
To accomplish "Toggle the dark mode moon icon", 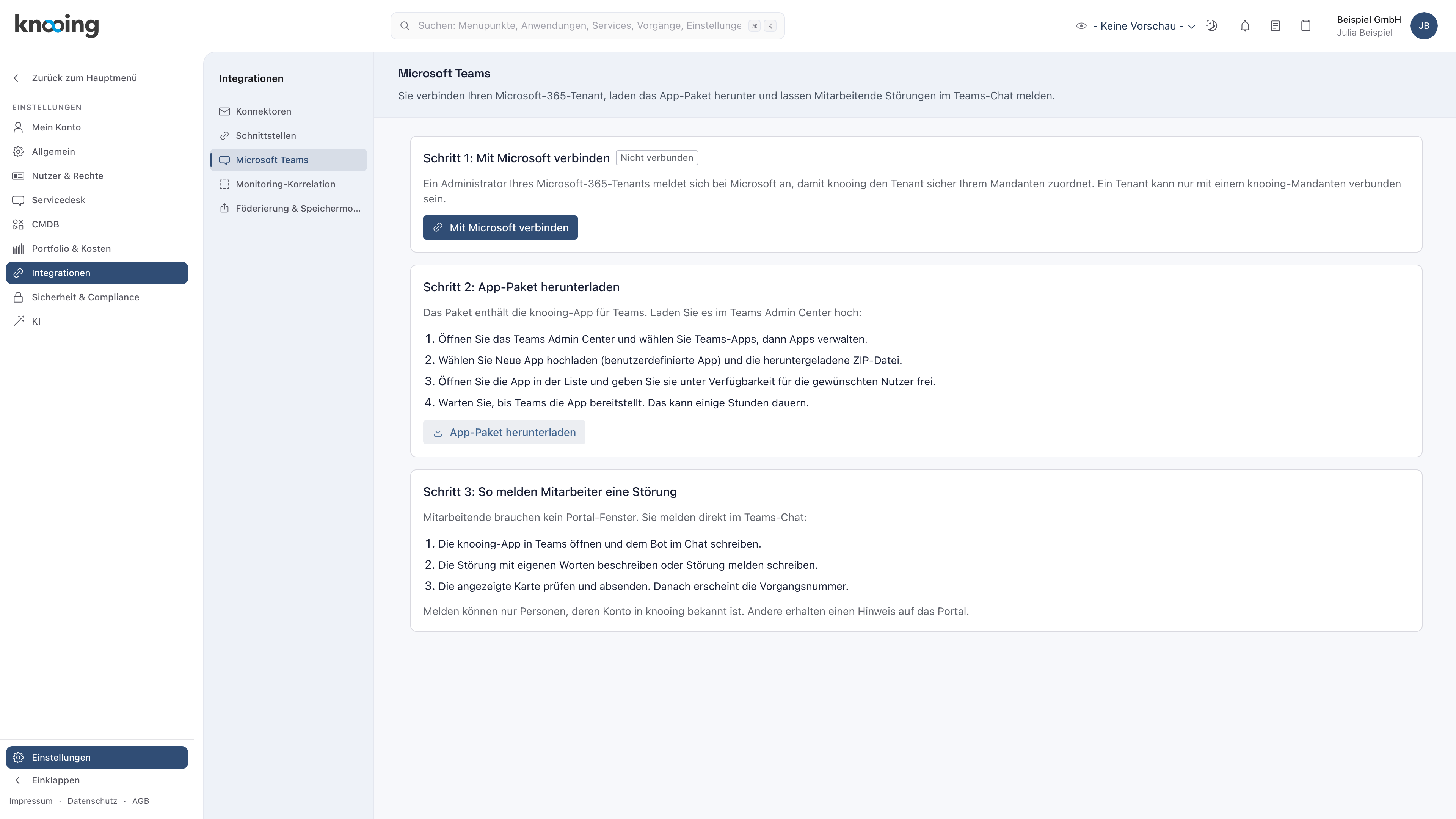I will pos(1211,25).
